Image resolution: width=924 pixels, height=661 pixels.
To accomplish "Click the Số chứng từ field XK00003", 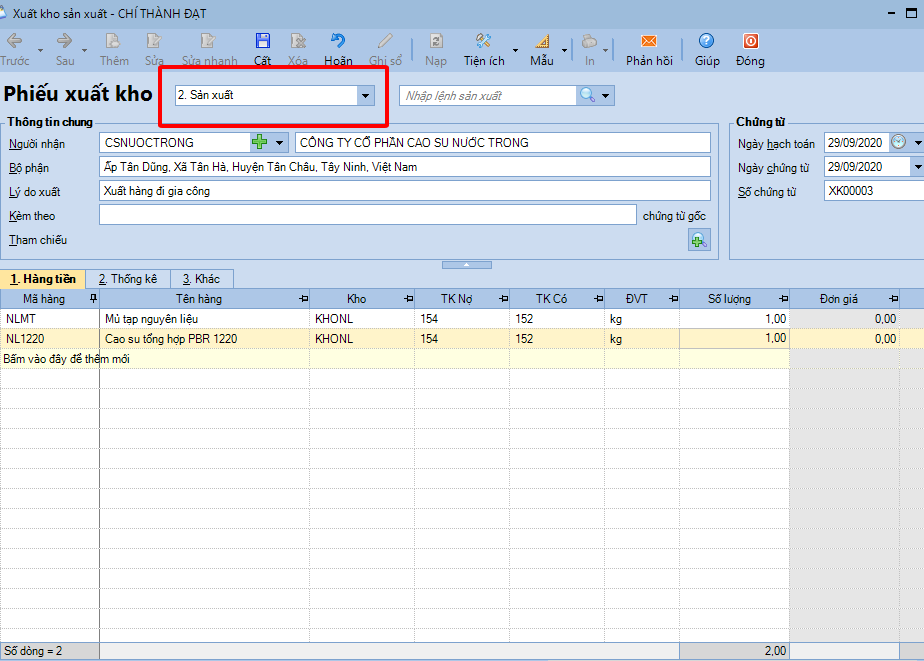I will pyautogui.click(x=874, y=191).
